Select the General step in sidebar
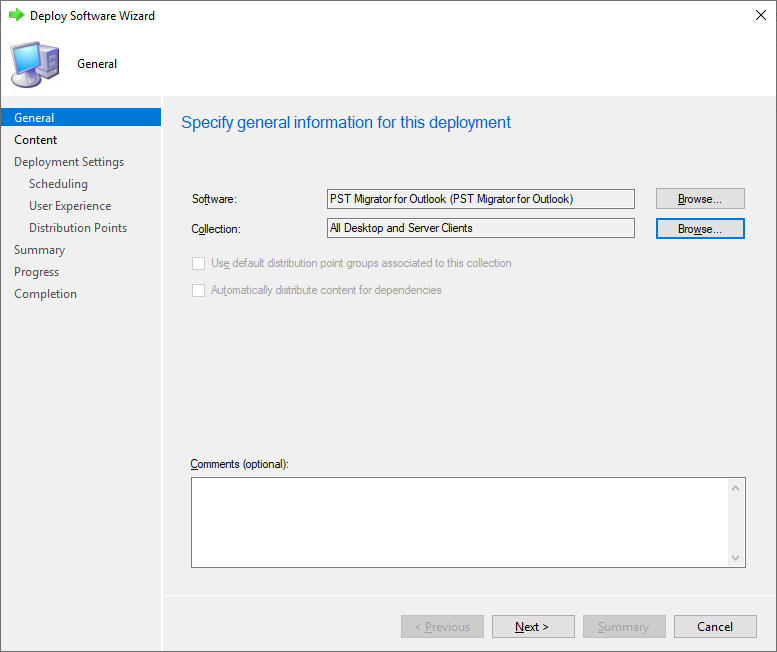The width and height of the screenshot is (777, 652). 81,117
